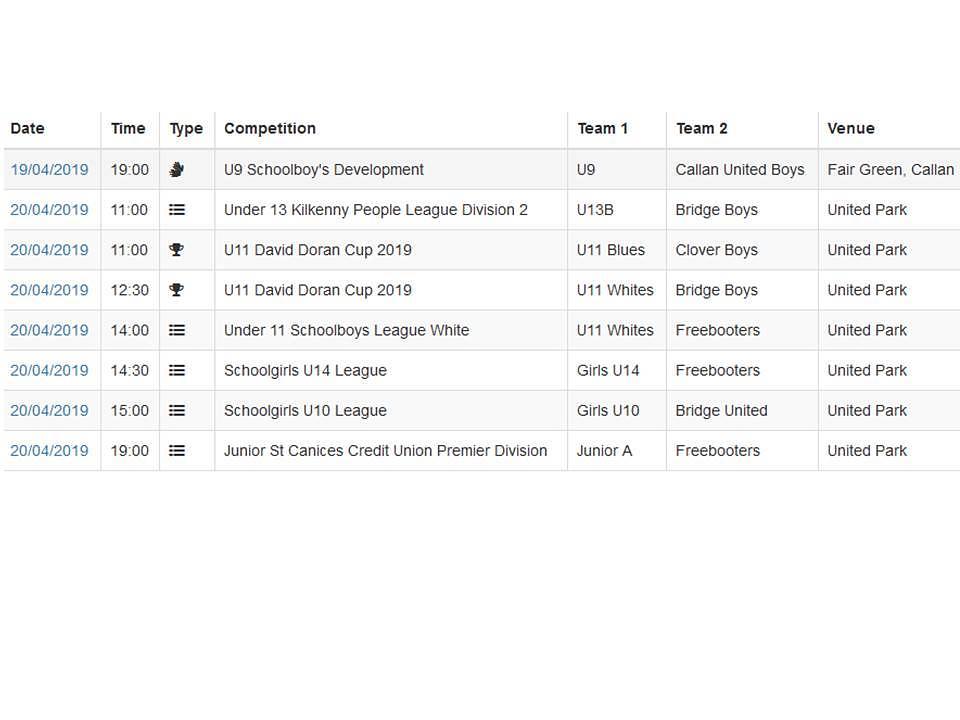Open the date link for the U13B fixture

[49, 210]
